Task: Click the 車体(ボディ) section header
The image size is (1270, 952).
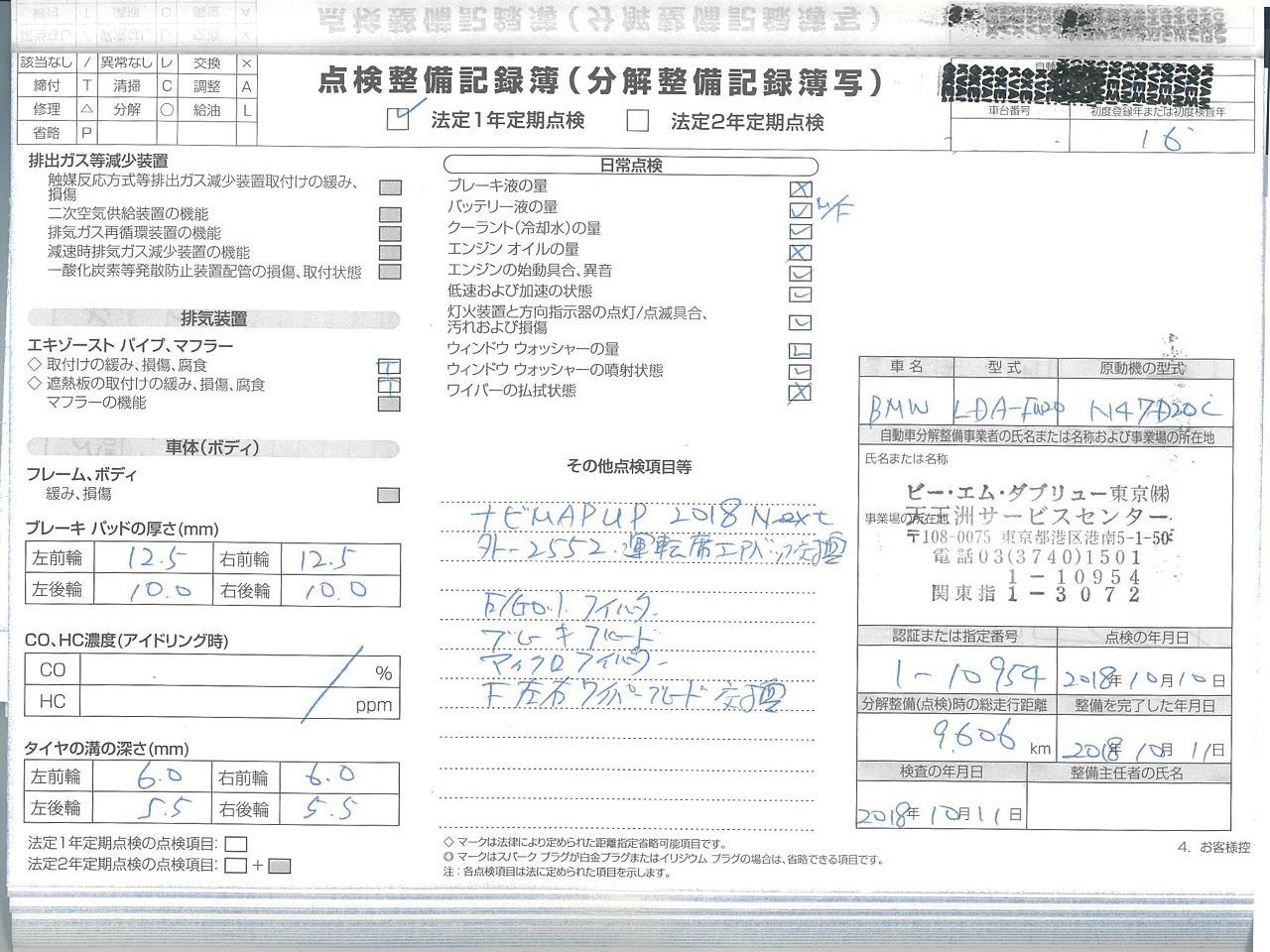Action: pyautogui.click(x=213, y=448)
